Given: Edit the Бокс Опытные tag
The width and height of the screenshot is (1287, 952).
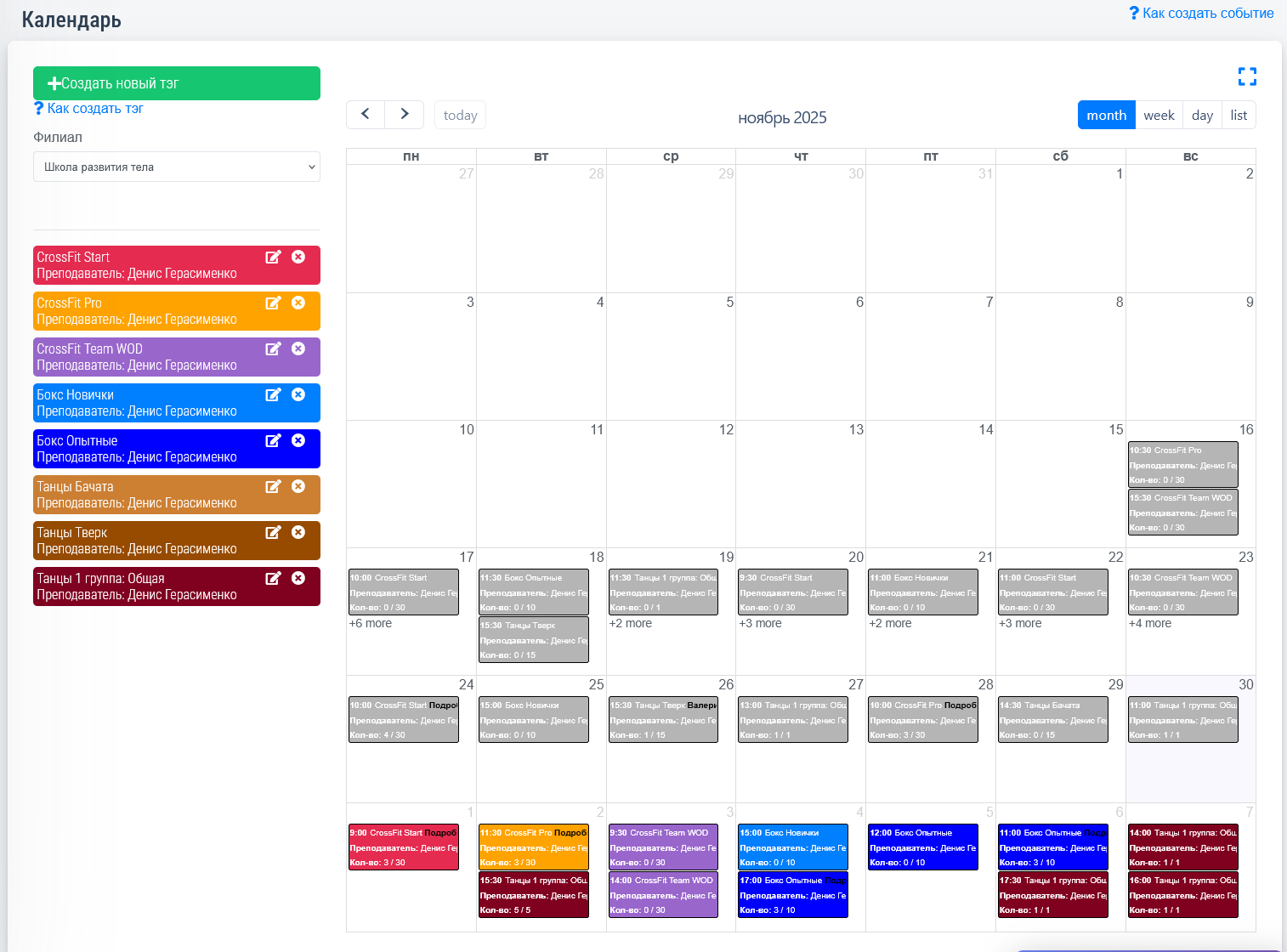Looking at the screenshot, I should 273,440.
